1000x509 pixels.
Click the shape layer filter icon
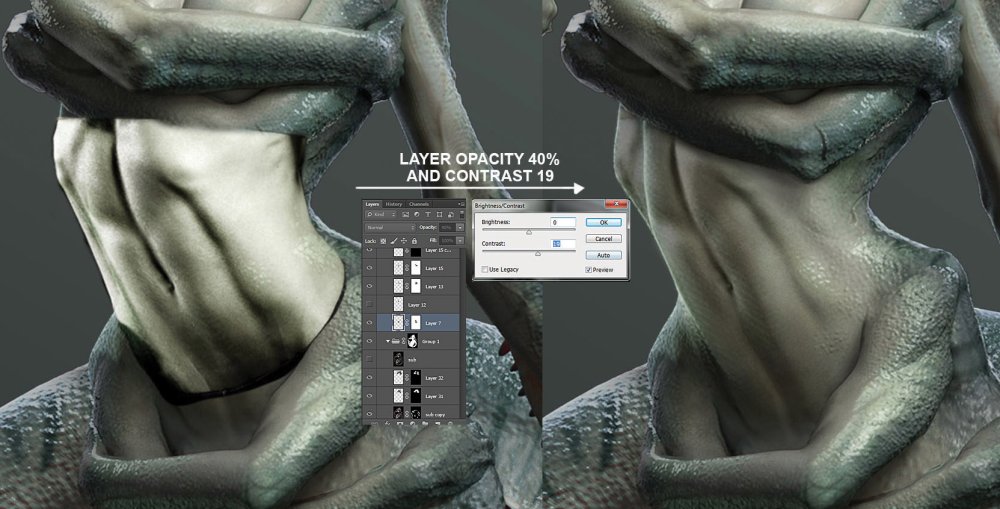click(439, 214)
